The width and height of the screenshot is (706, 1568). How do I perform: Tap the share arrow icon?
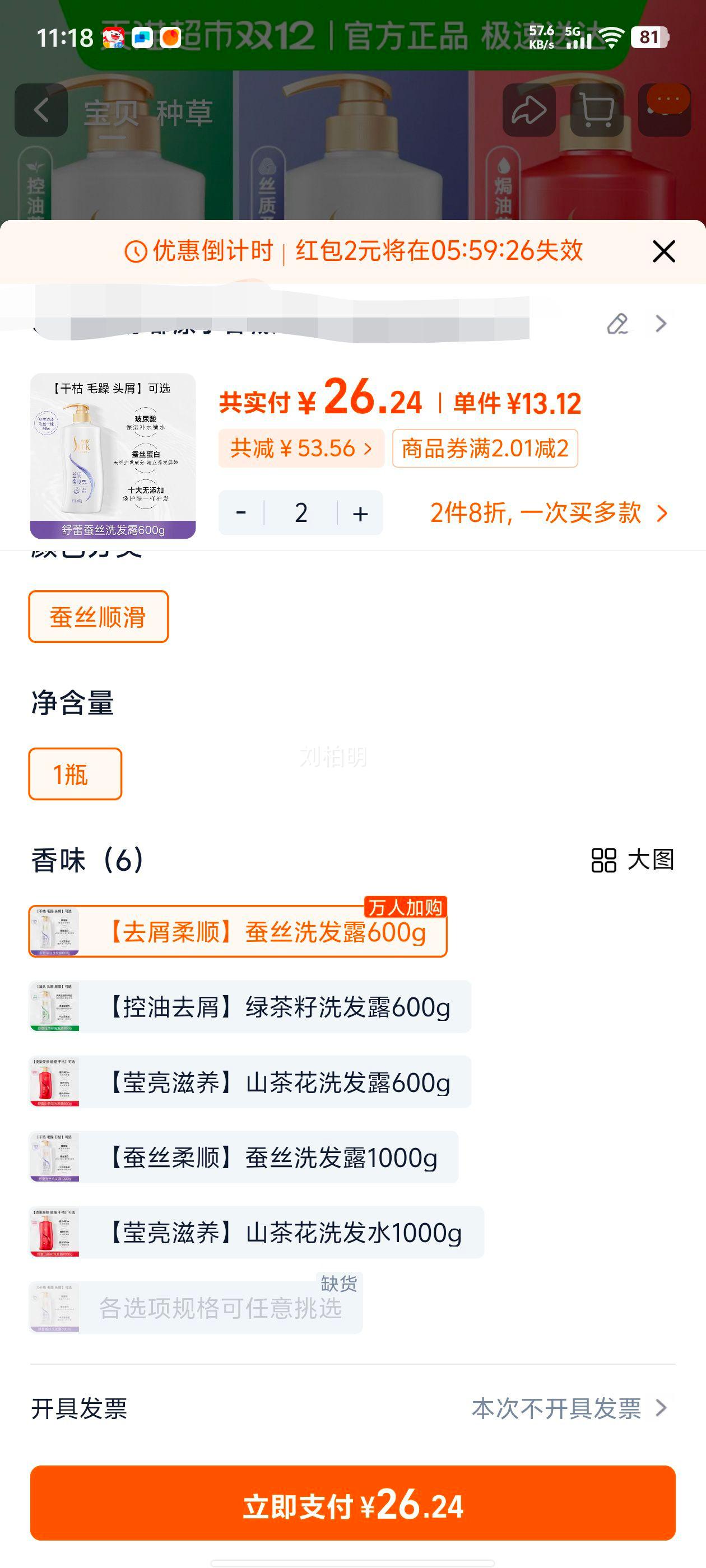(528, 110)
